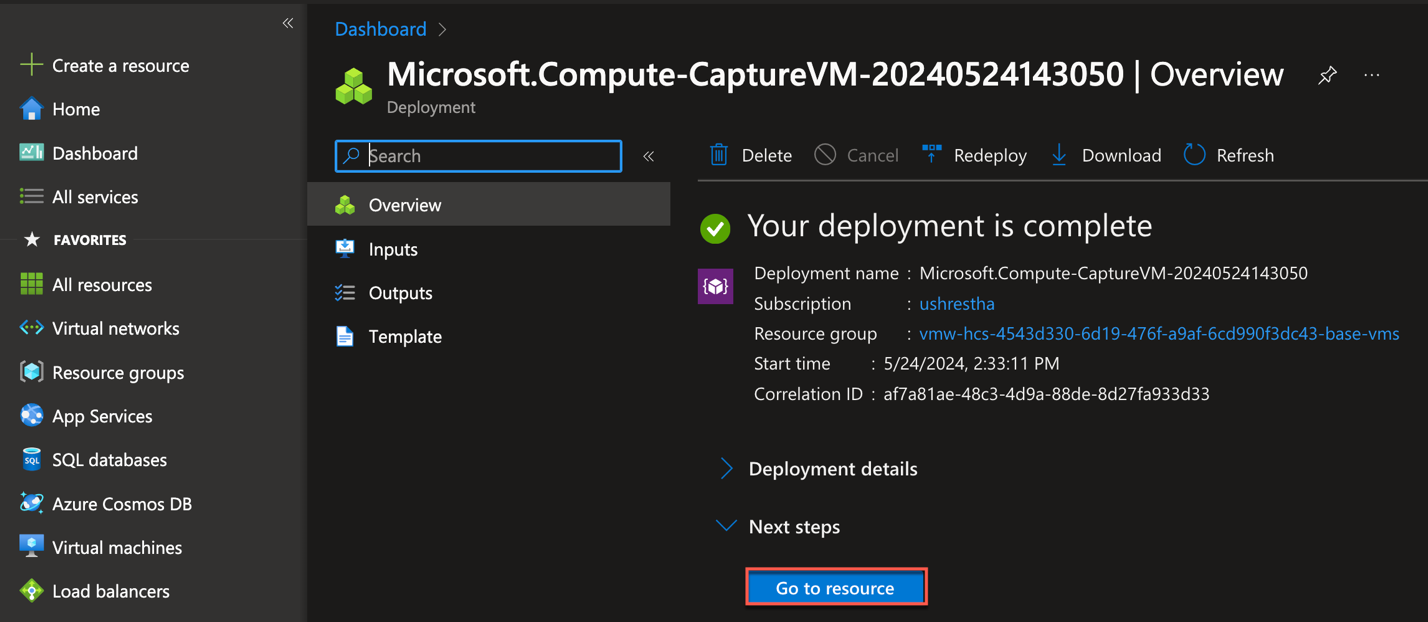1428x622 pixels.
Task: Click the Load balancers diamond icon
Action: tap(31, 591)
